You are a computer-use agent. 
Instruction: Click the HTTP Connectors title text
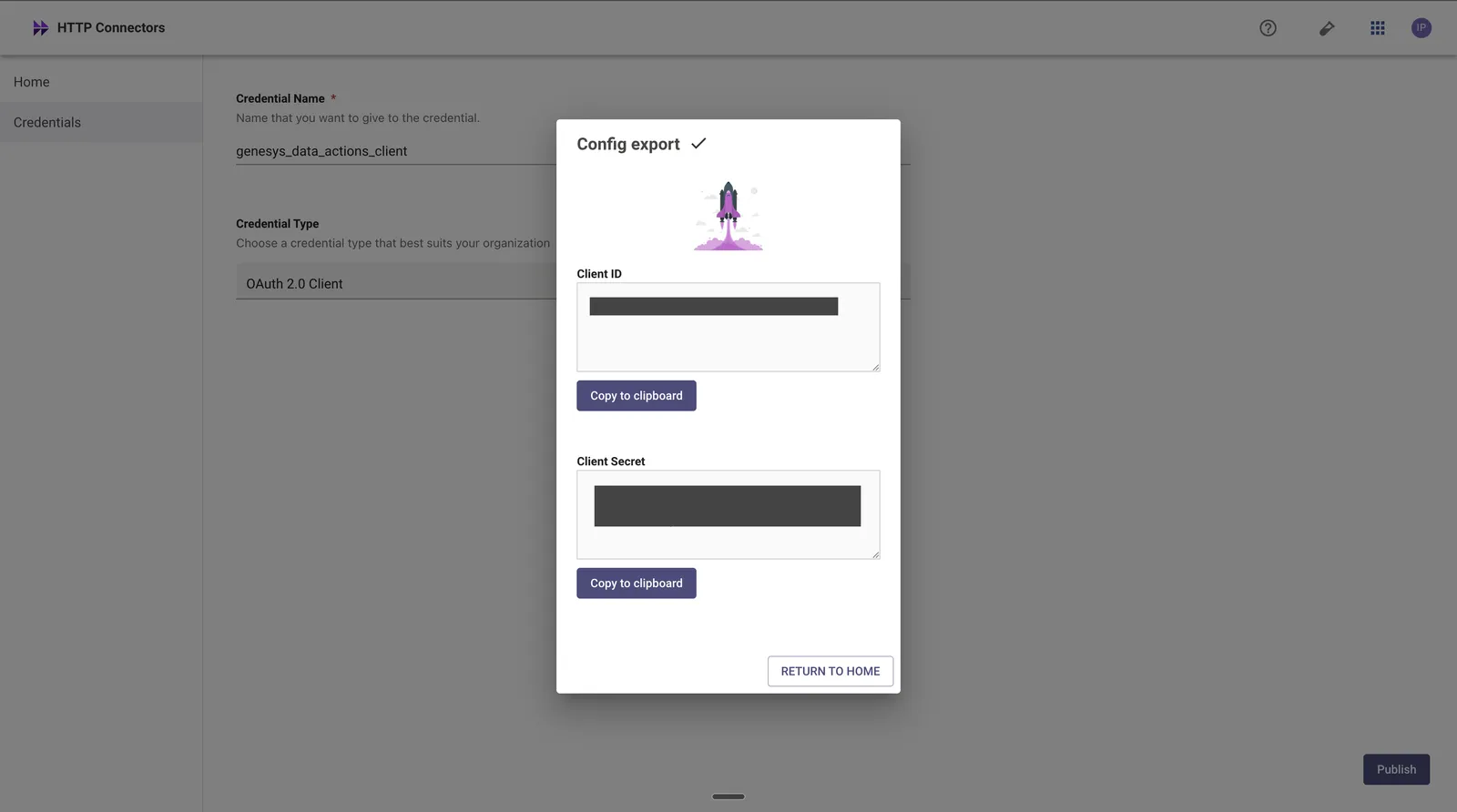pos(111,28)
